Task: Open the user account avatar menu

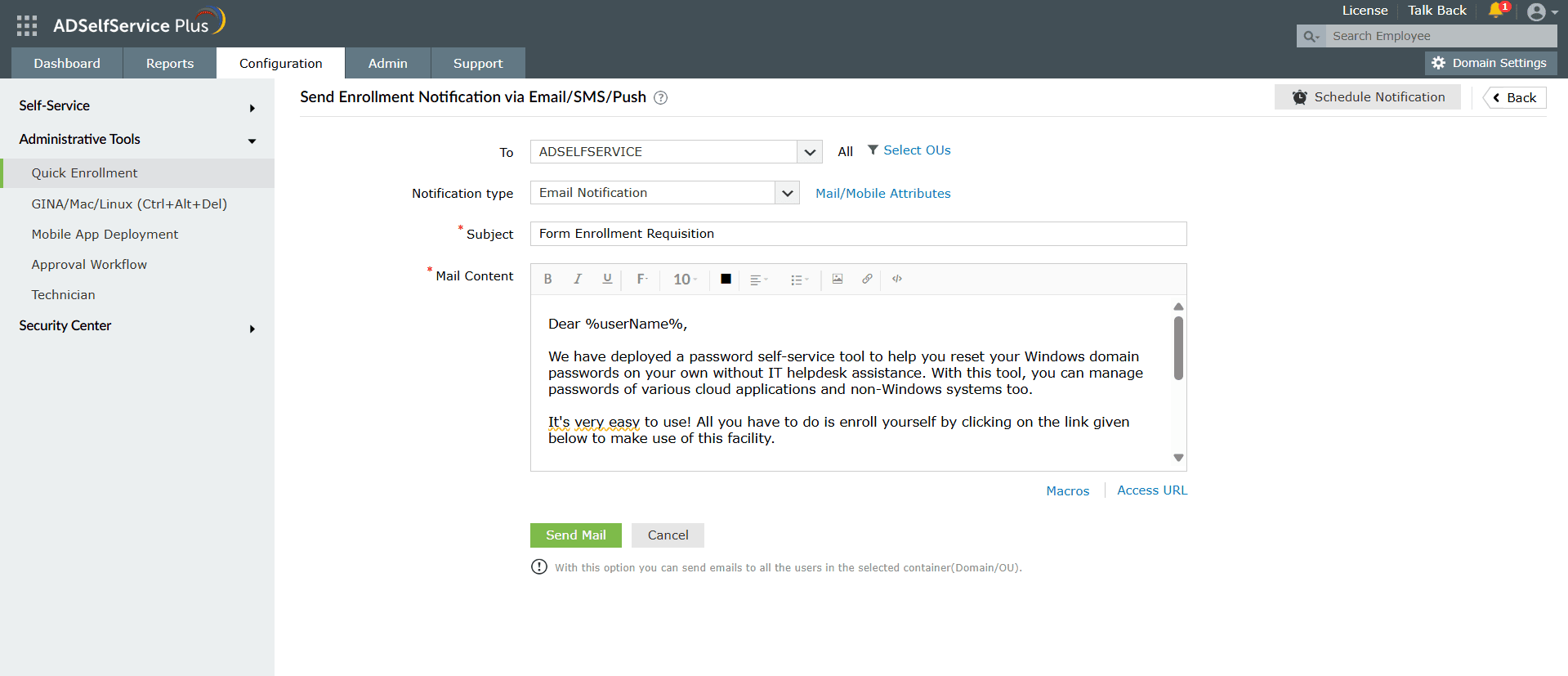Action: 1542,12
